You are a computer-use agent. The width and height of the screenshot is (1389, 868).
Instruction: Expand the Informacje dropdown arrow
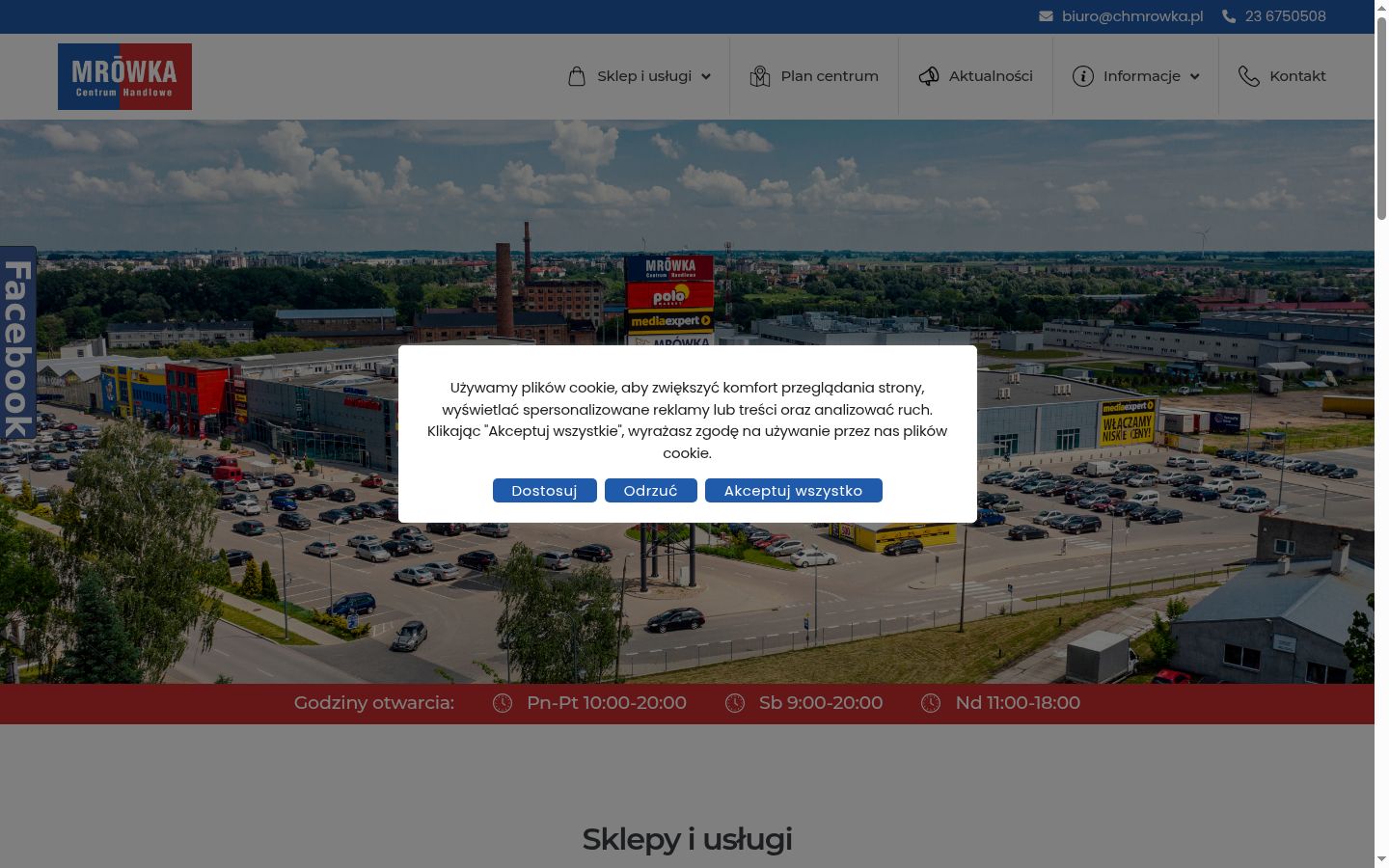[x=1195, y=76]
